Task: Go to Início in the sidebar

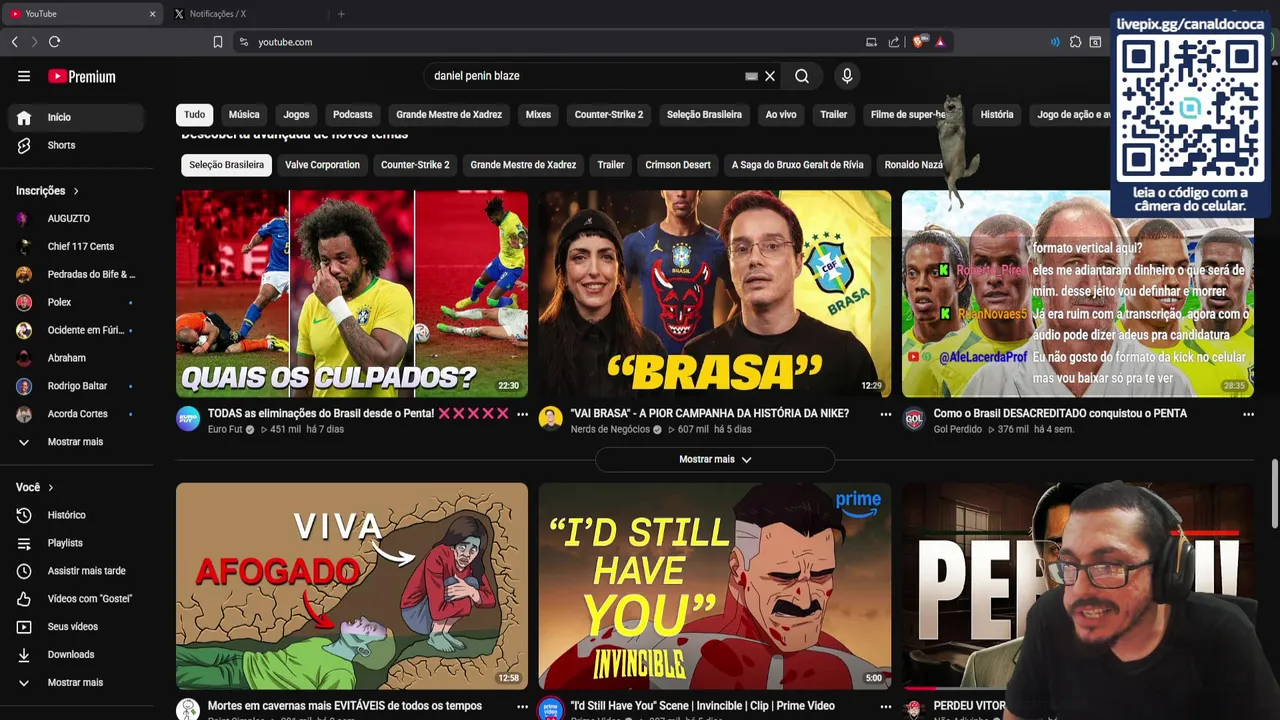Action: pos(76,117)
